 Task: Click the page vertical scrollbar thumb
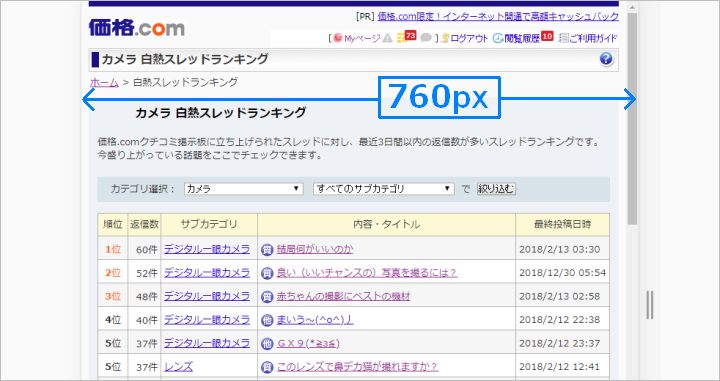[x=632, y=118]
